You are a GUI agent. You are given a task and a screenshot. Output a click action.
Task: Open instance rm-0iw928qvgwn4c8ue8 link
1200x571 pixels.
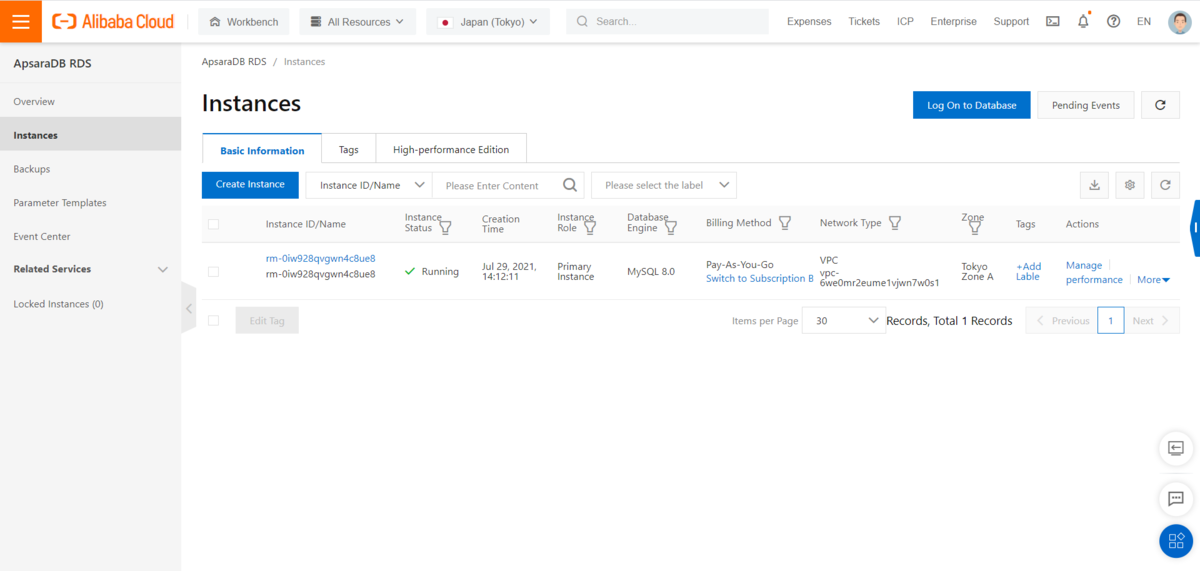[321, 258]
